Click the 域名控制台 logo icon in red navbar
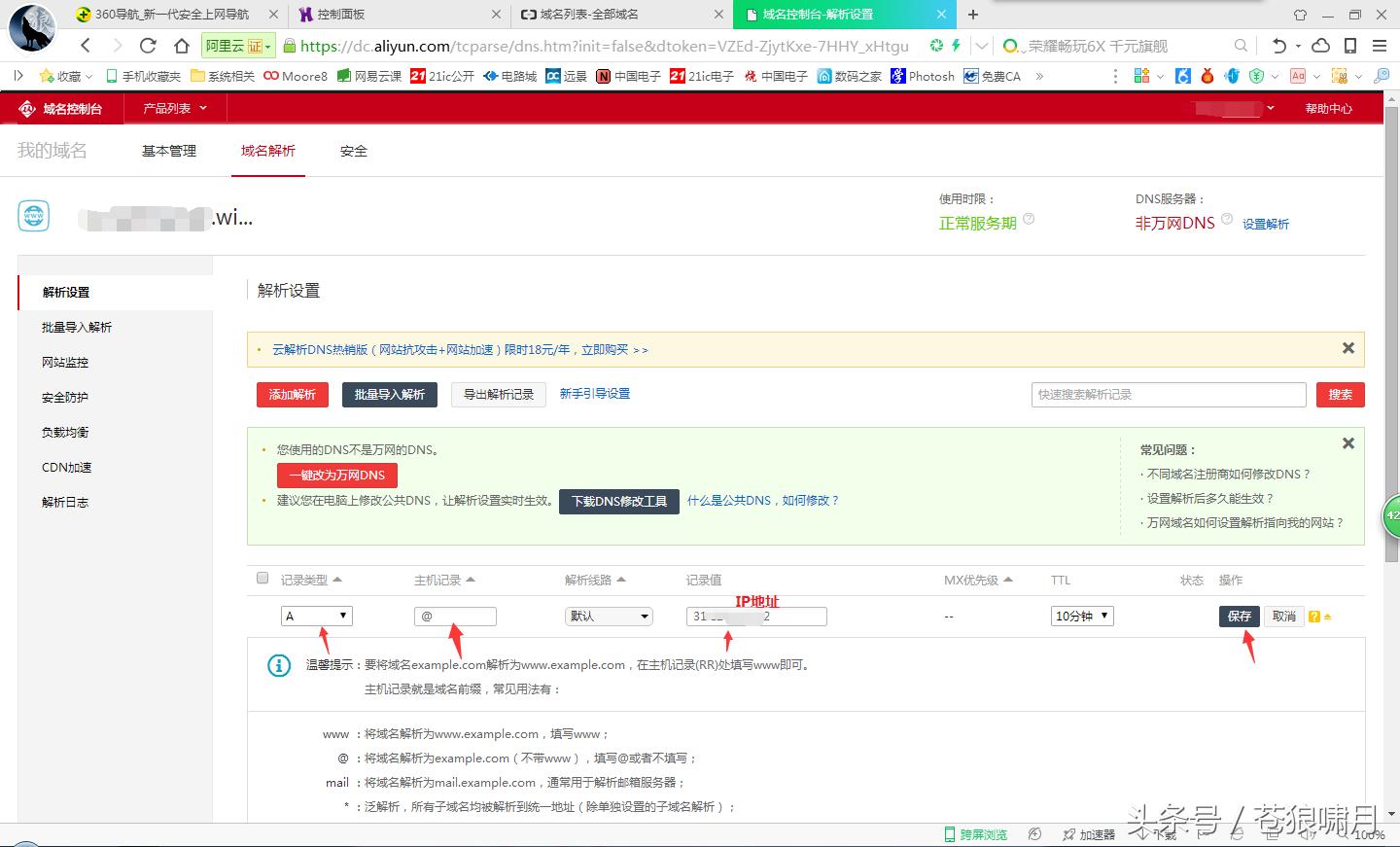The image size is (1400, 847). point(27,108)
